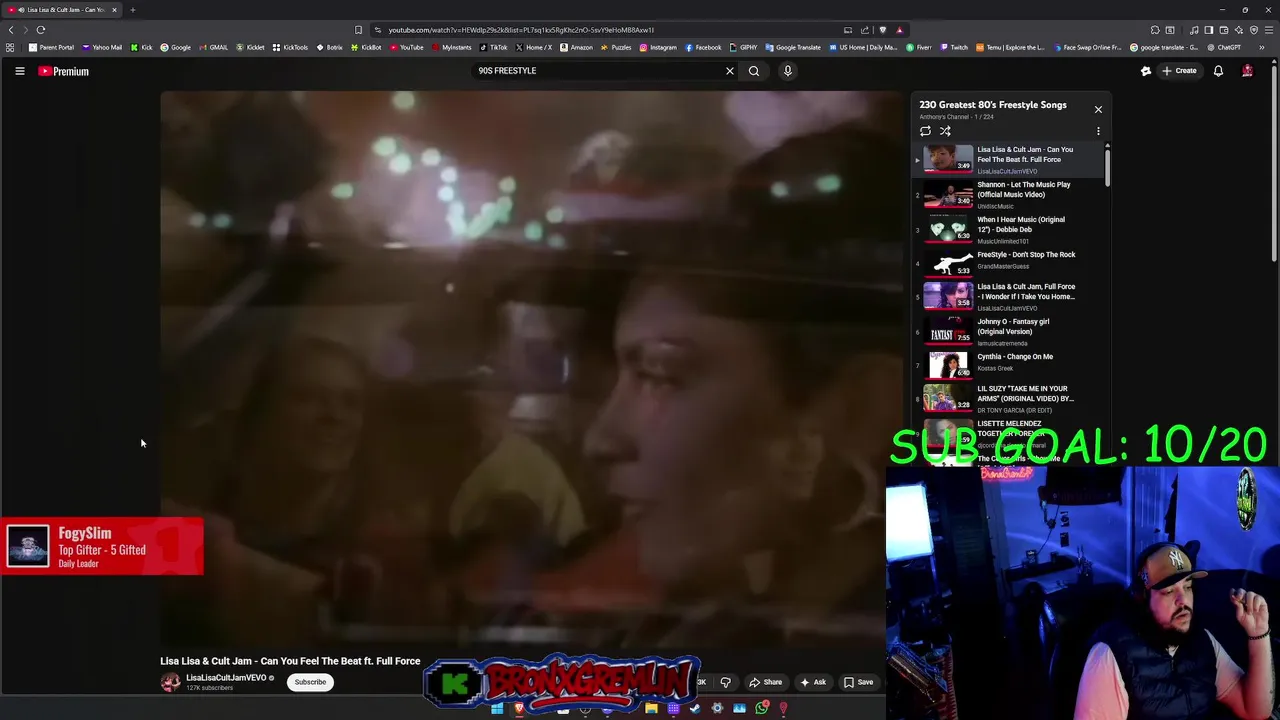Open LisaLisaCultJamVEVO channel name link
Image resolution: width=1280 pixels, height=720 pixels.
226,677
